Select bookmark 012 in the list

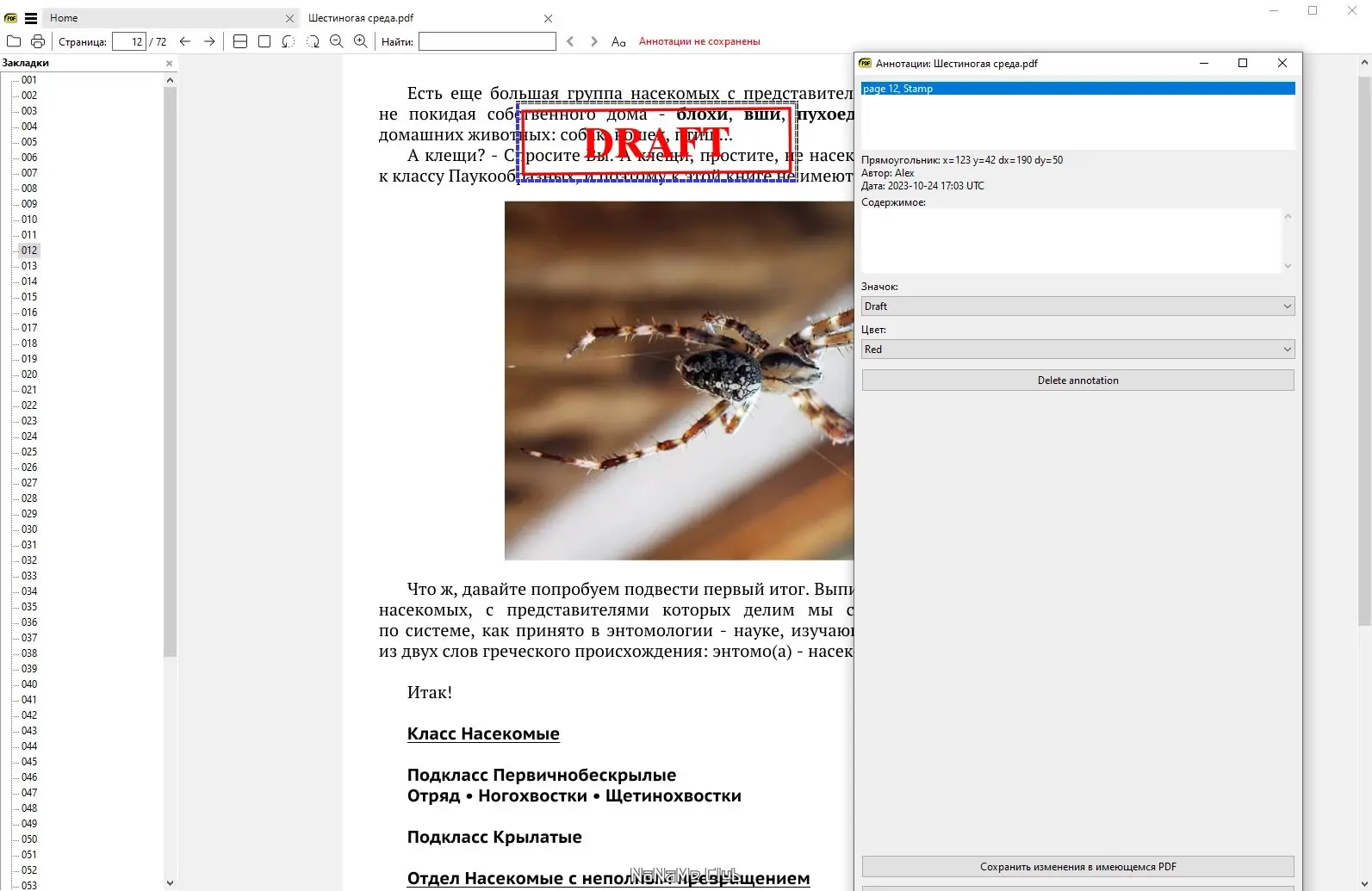[29, 251]
